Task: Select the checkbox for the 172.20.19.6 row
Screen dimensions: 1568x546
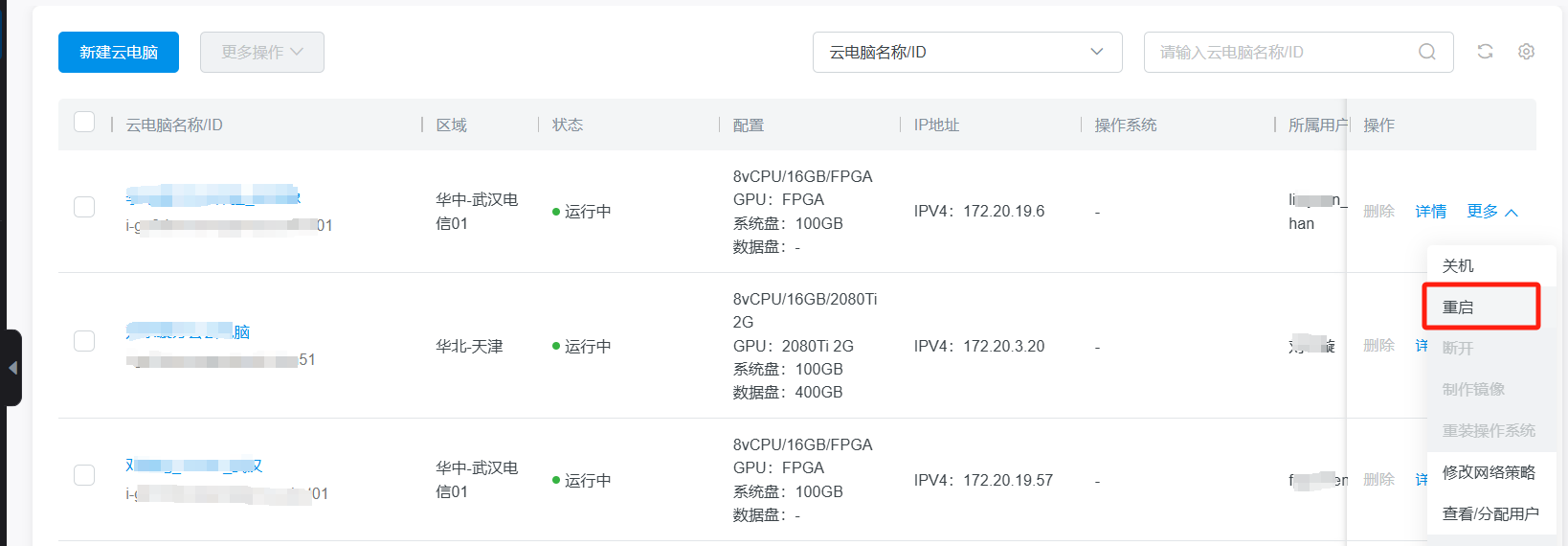Action: click(84, 207)
